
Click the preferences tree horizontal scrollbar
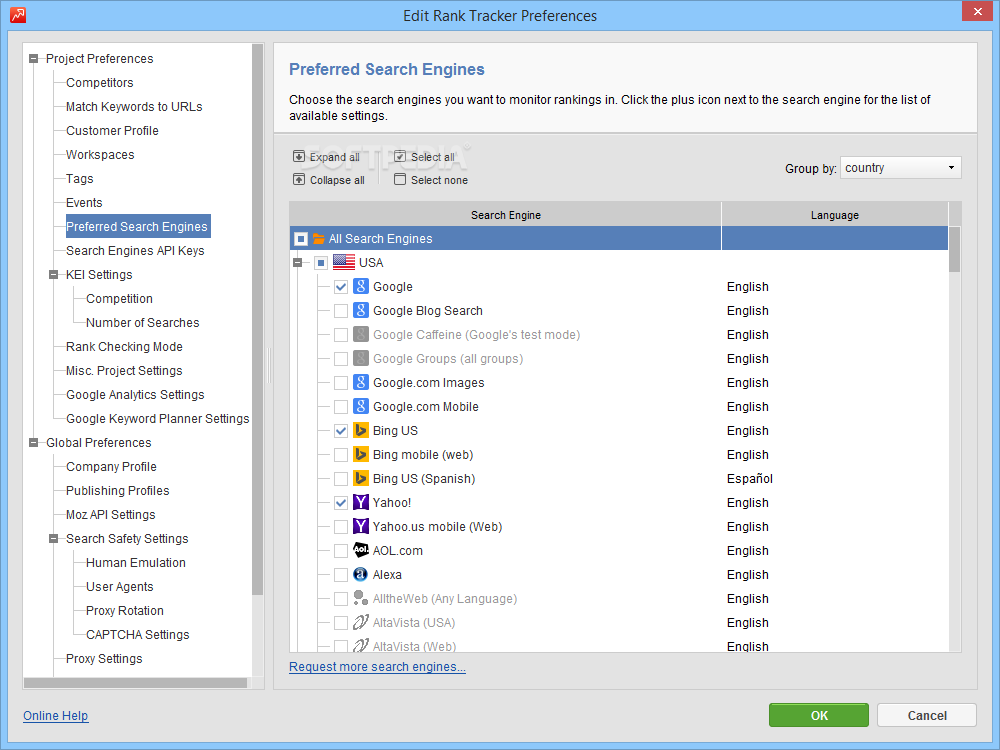pyautogui.click(x=135, y=682)
